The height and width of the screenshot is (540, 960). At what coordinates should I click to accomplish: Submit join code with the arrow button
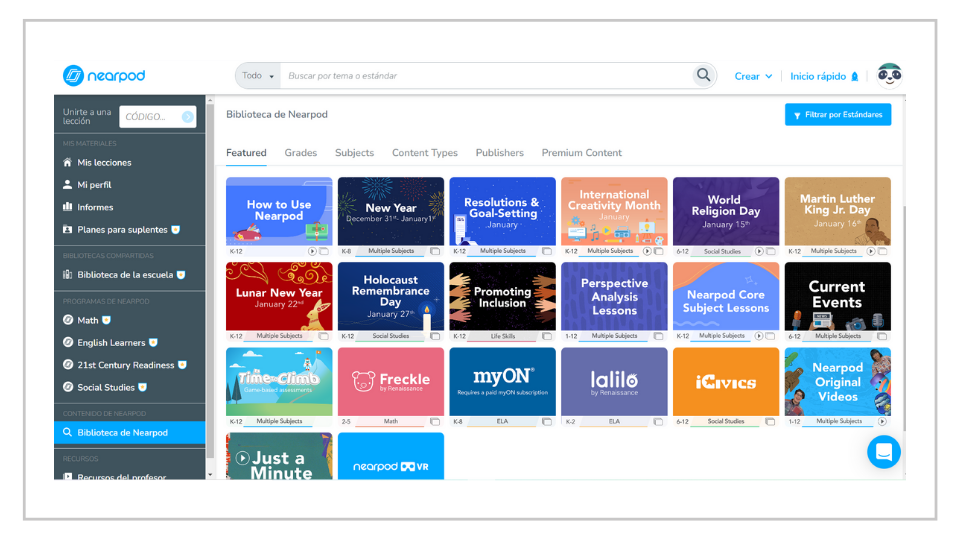187,116
